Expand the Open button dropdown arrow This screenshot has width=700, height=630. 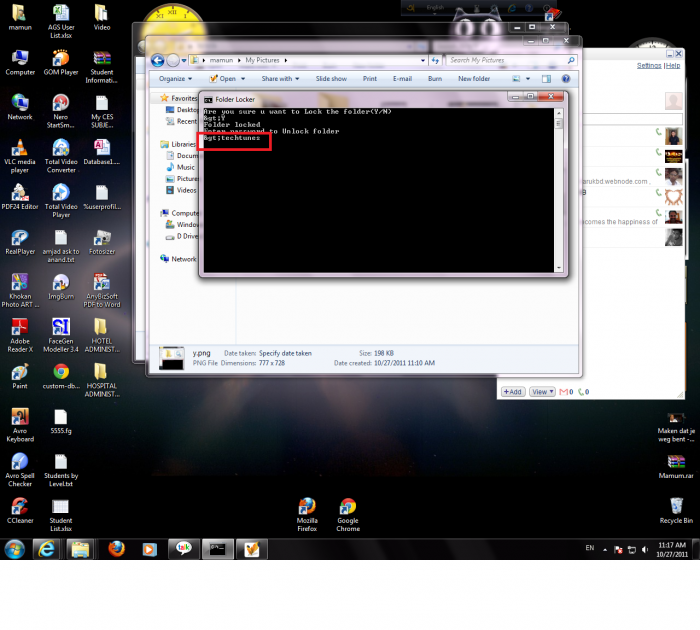[x=243, y=79]
